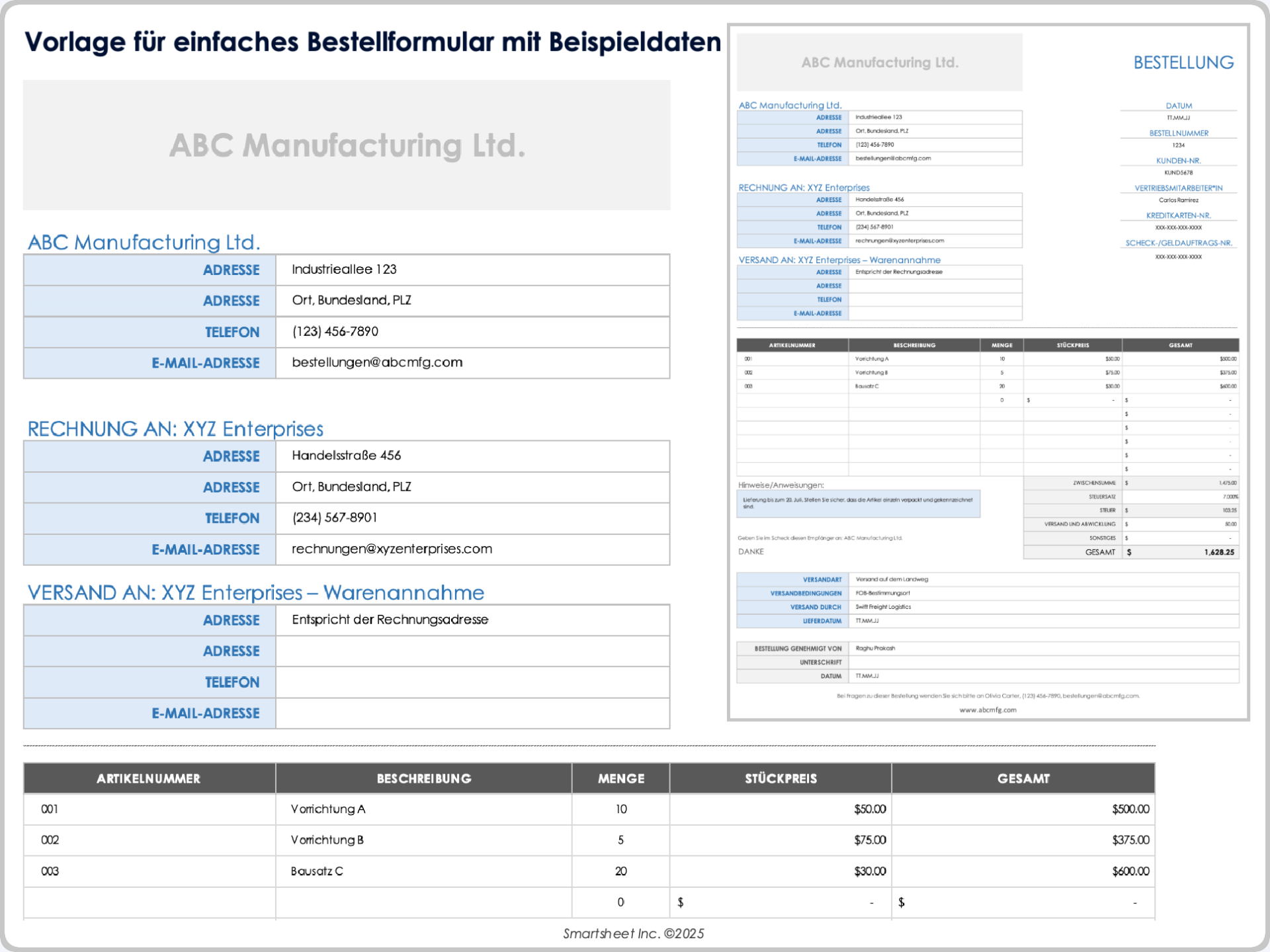Select the large gray 'ABC Manufacturing Ltd.' logo placeholder
The image size is (1270, 952).
pos(347,145)
